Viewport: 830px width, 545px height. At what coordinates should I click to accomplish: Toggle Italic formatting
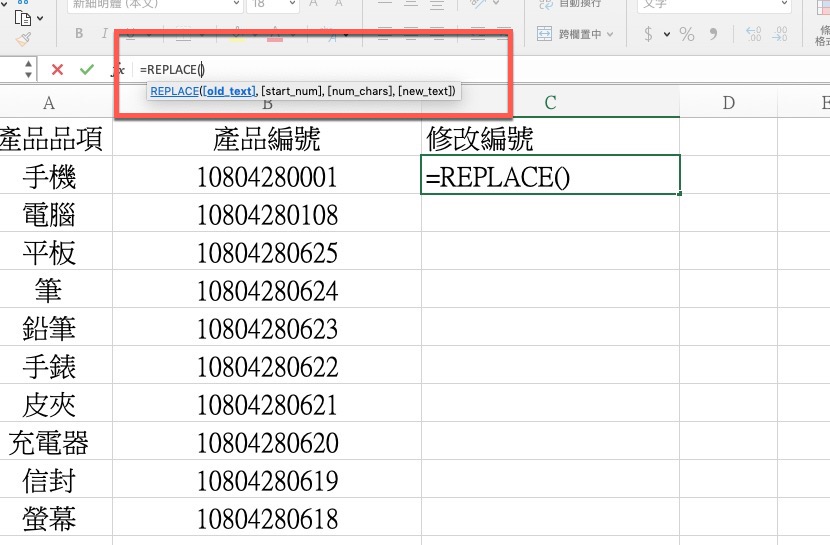(104, 33)
